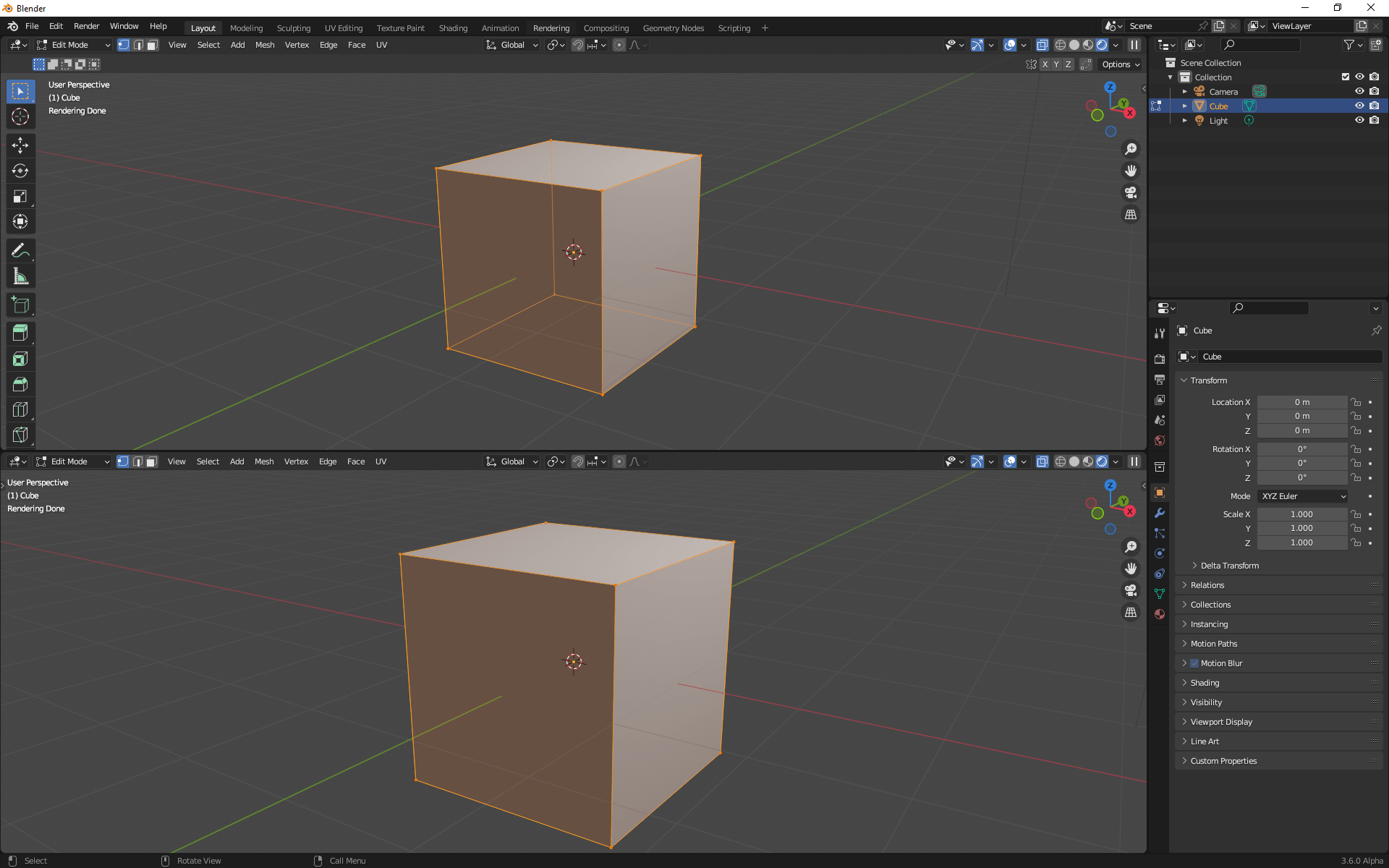The width and height of the screenshot is (1389, 868).
Task: Switch to the World Properties tab
Action: pos(1160,440)
